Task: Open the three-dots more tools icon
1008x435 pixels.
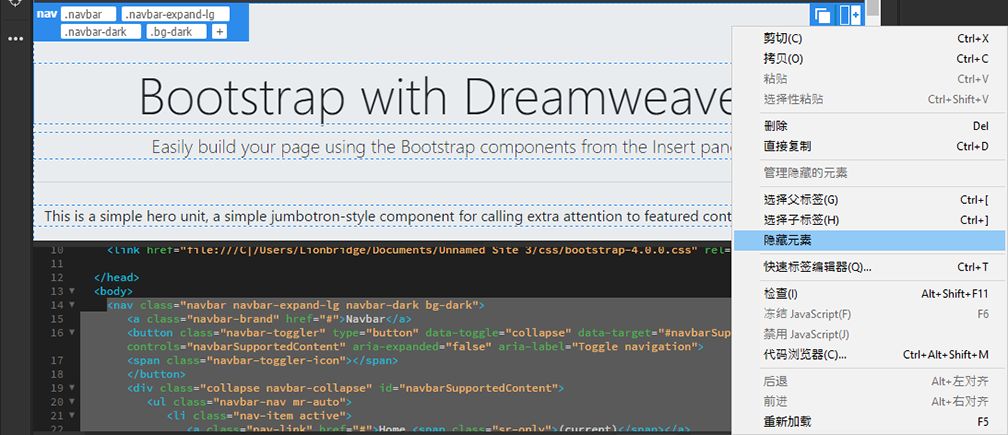Action: tap(15, 39)
